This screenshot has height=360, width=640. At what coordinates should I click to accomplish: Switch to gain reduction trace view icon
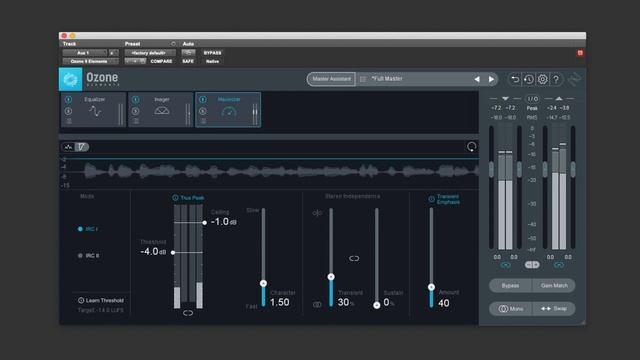click(82, 147)
